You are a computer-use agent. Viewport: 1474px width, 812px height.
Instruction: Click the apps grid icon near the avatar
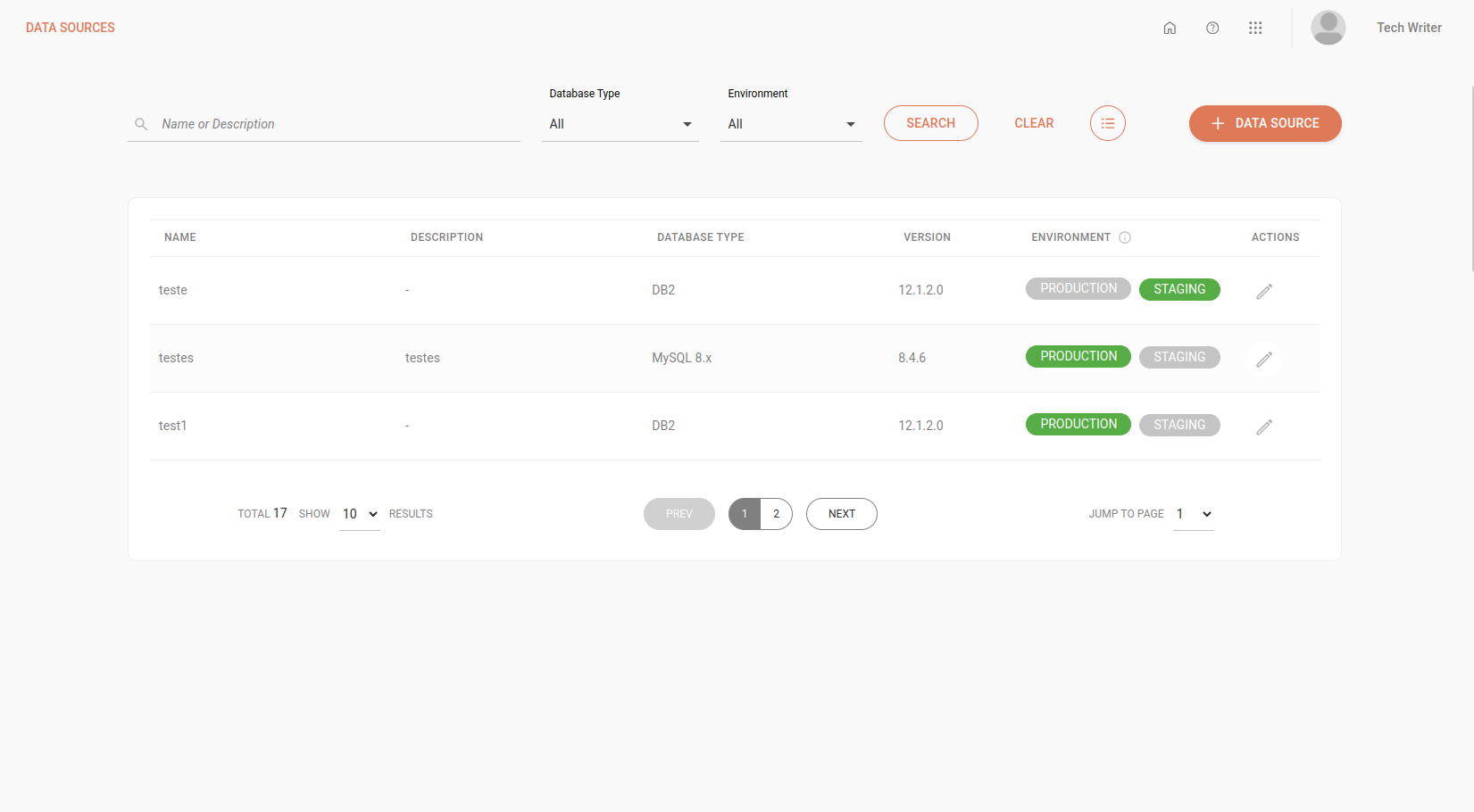[x=1255, y=28]
